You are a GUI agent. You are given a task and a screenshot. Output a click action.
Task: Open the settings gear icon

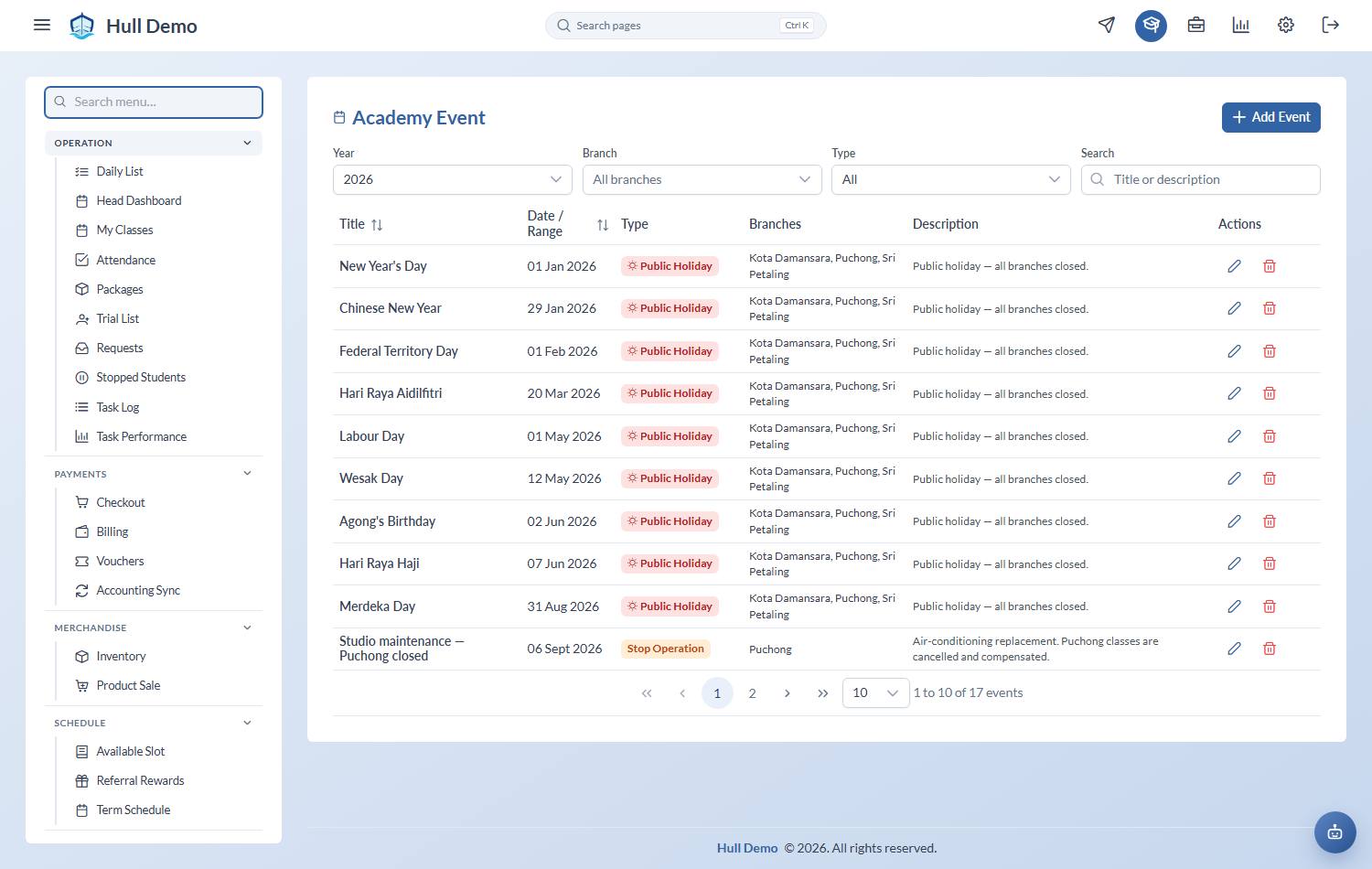click(1286, 25)
